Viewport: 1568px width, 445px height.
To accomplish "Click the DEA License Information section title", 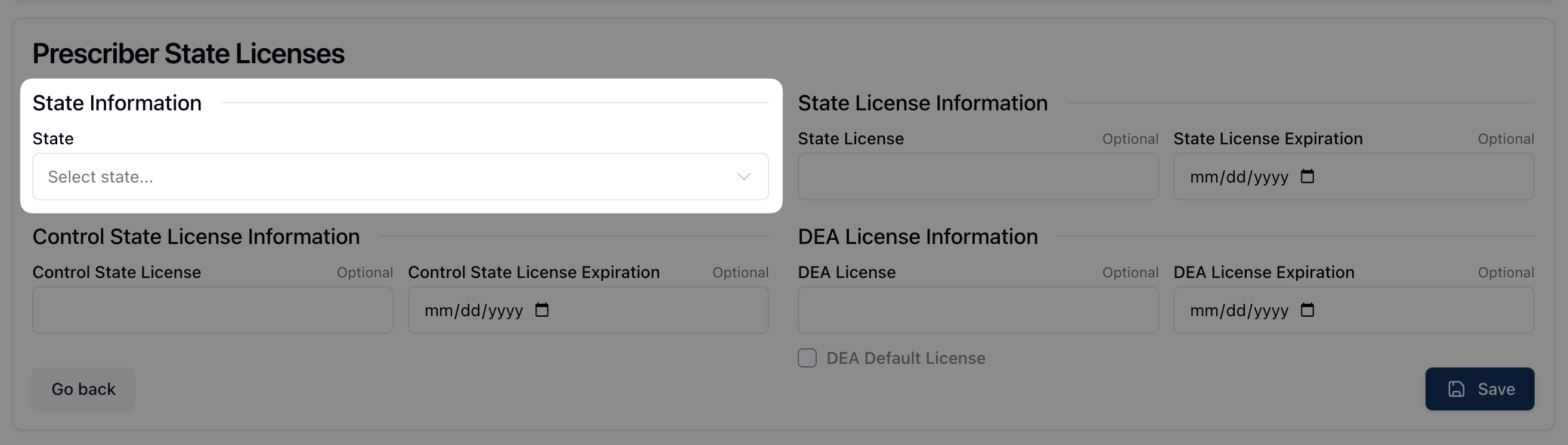I will 918,237.
